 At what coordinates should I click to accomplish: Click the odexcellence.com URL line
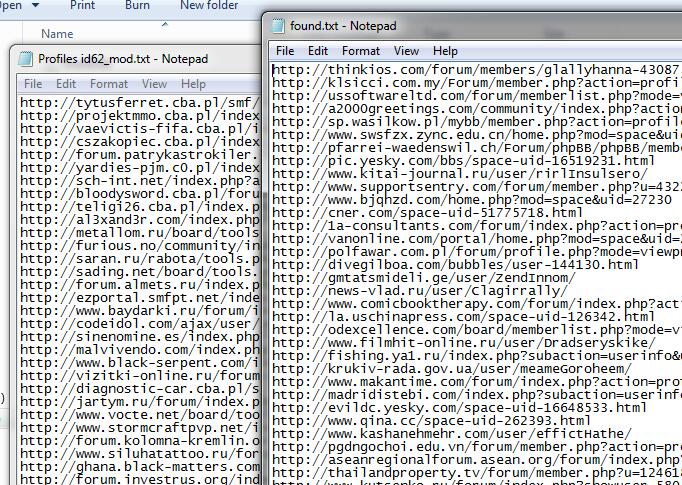(477, 330)
